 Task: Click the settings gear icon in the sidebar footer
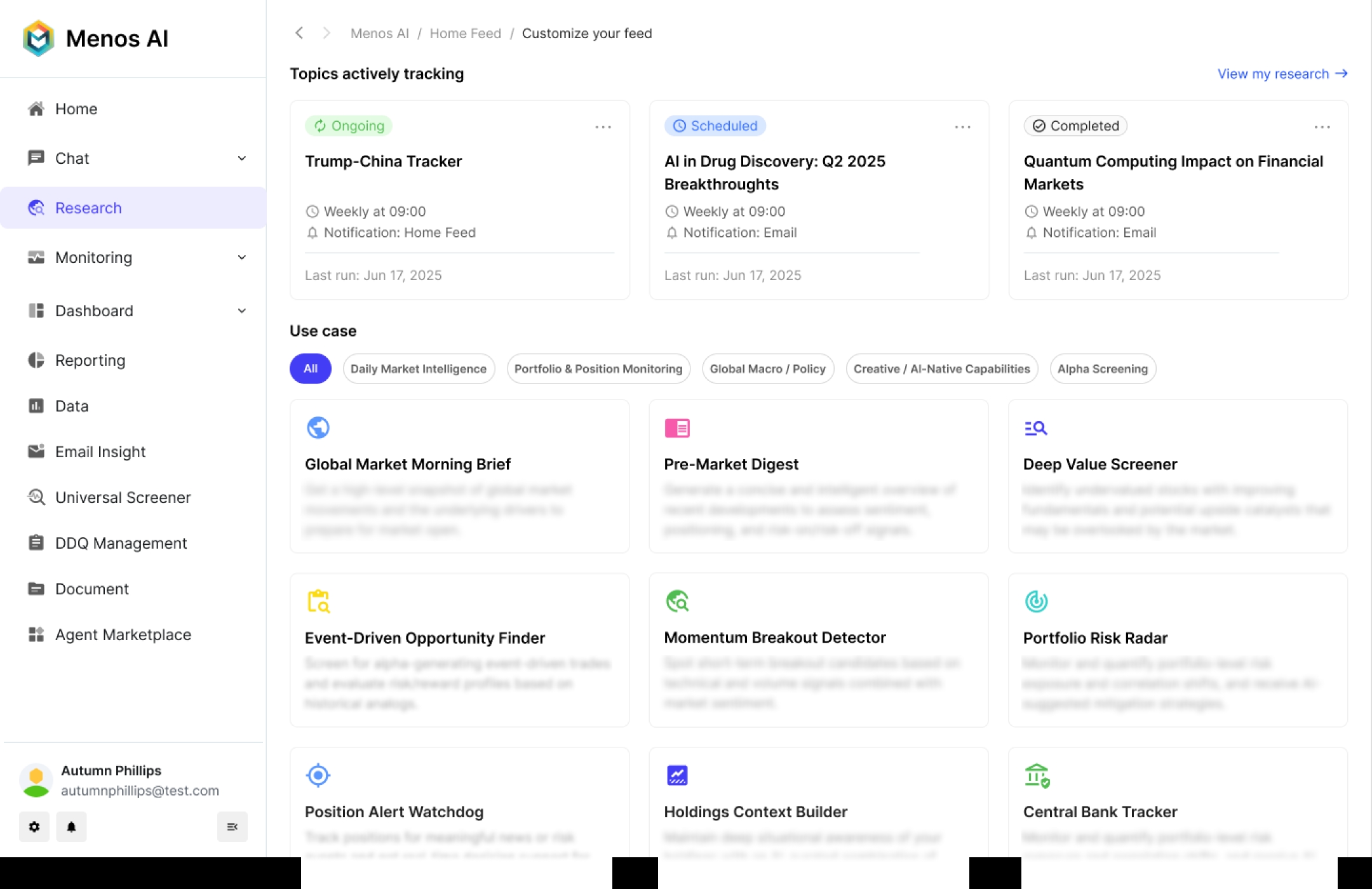[34, 827]
